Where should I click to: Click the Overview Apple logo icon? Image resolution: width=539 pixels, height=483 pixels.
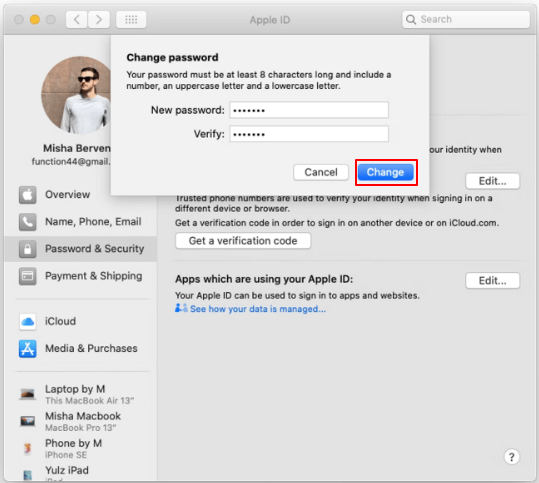pos(28,195)
